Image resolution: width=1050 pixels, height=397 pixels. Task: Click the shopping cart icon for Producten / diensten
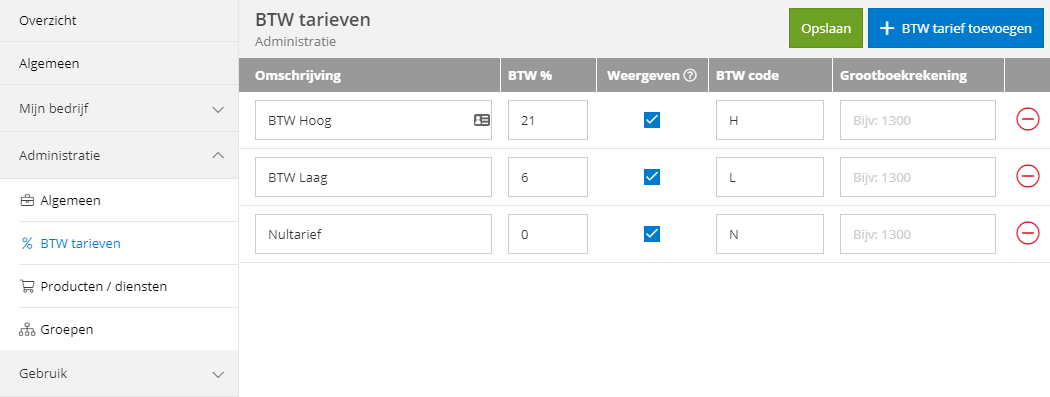(27, 287)
